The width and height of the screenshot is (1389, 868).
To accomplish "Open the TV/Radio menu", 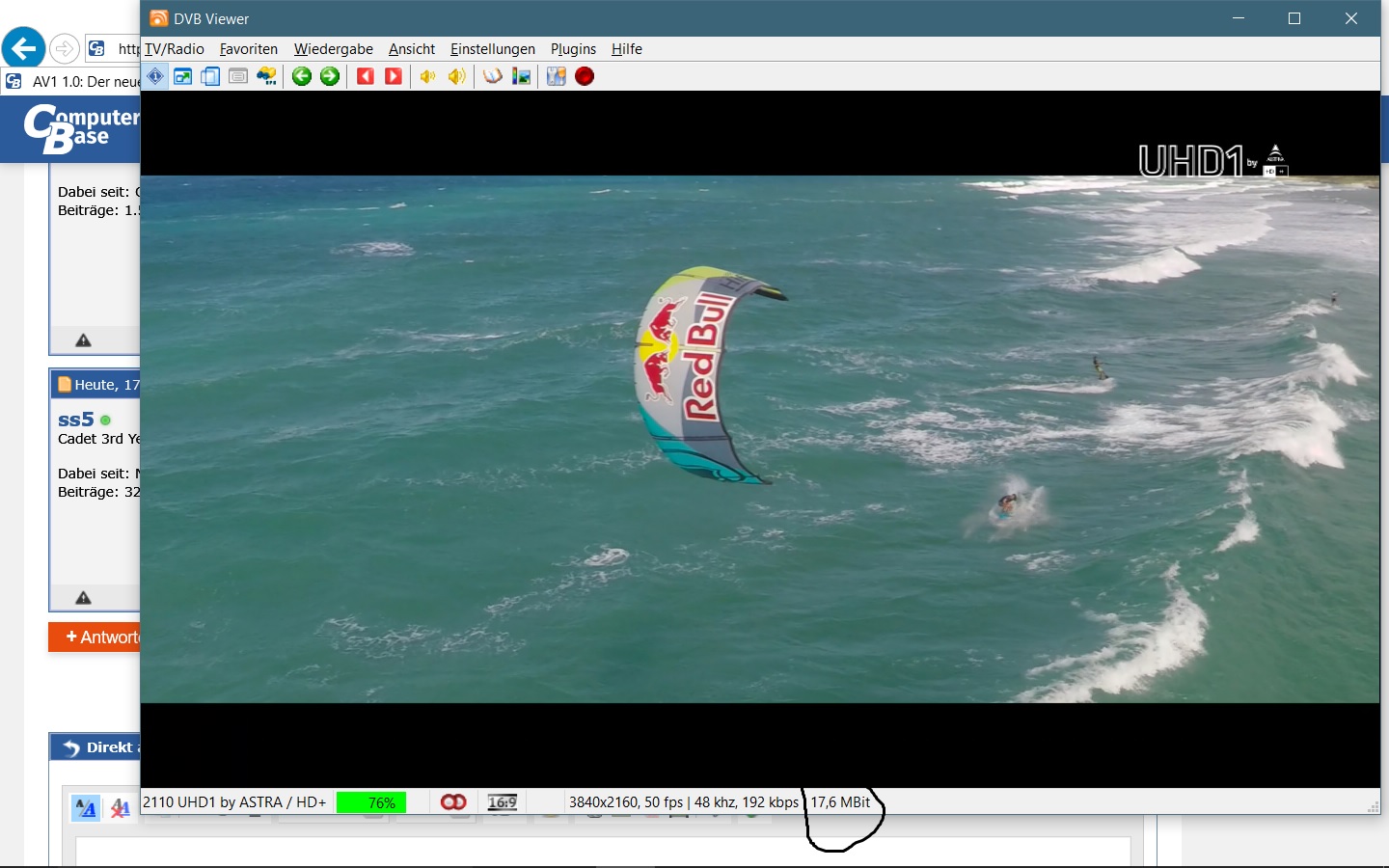I will coord(175,49).
